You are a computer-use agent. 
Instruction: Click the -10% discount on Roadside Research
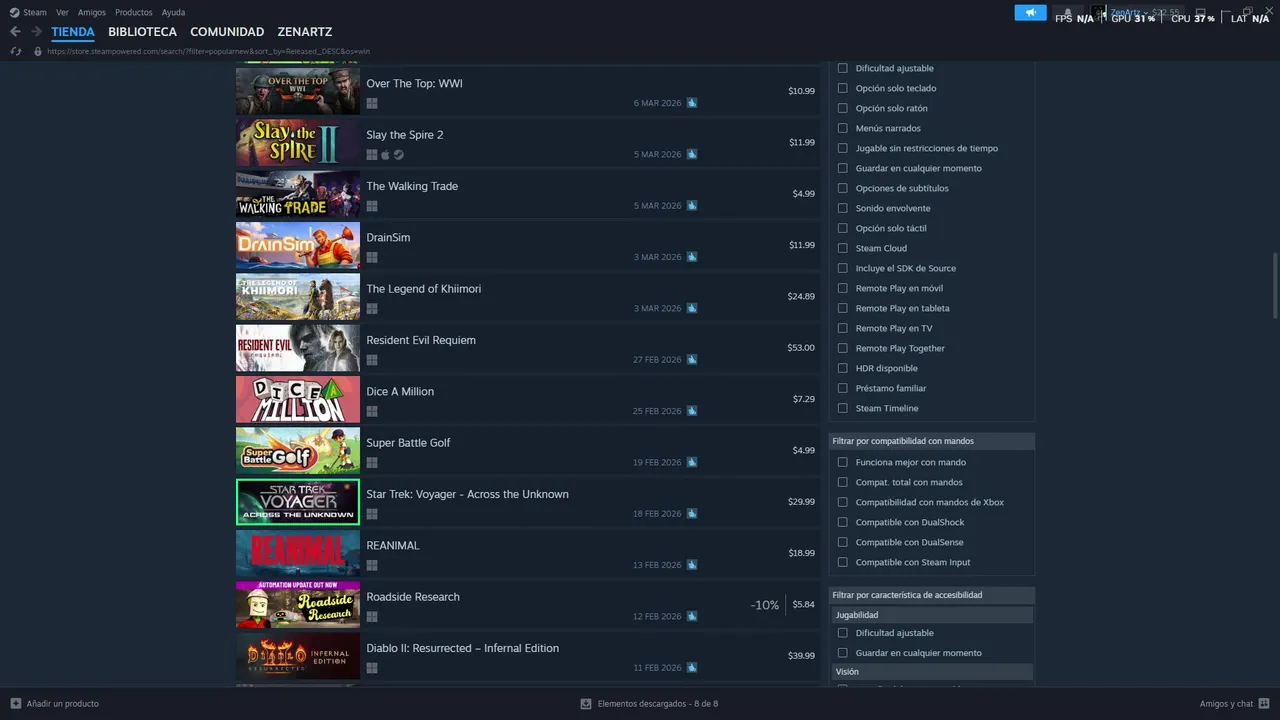tap(765, 605)
